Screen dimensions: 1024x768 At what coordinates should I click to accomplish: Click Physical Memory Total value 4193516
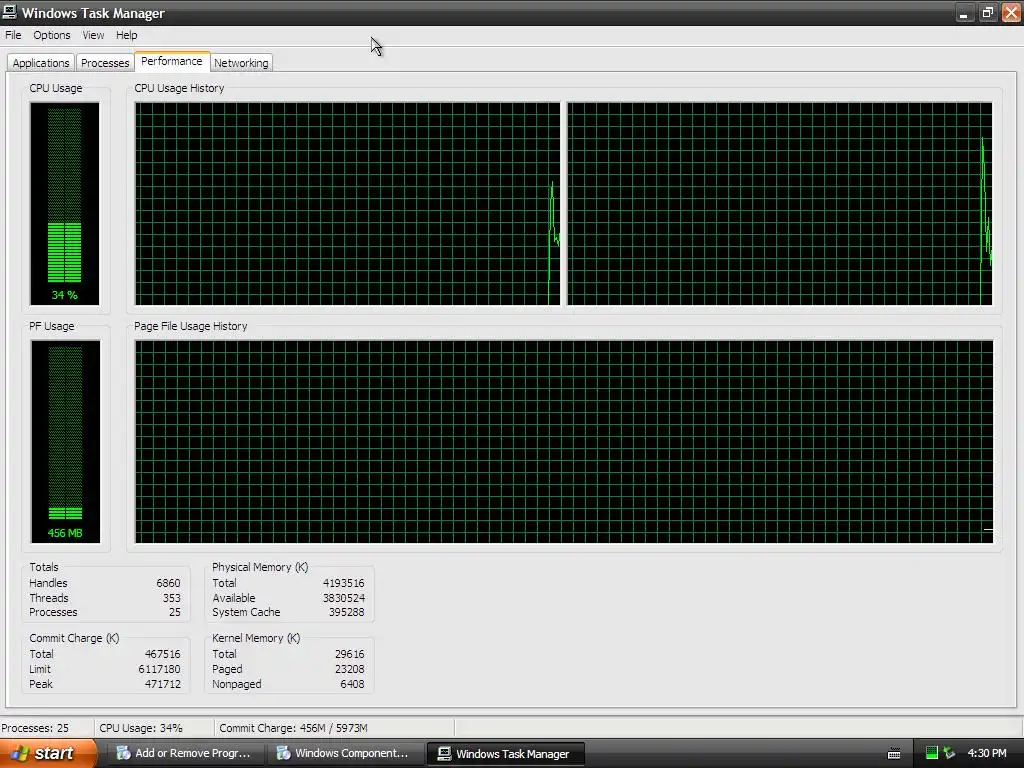pyautogui.click(x=344, y=583)
